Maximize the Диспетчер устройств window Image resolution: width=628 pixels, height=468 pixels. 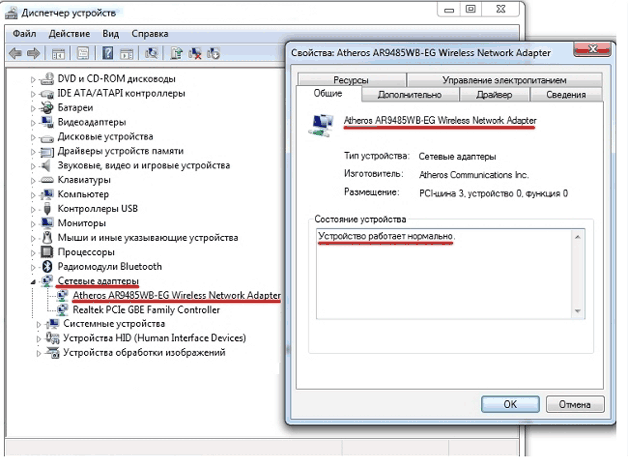tap(471, 9)
